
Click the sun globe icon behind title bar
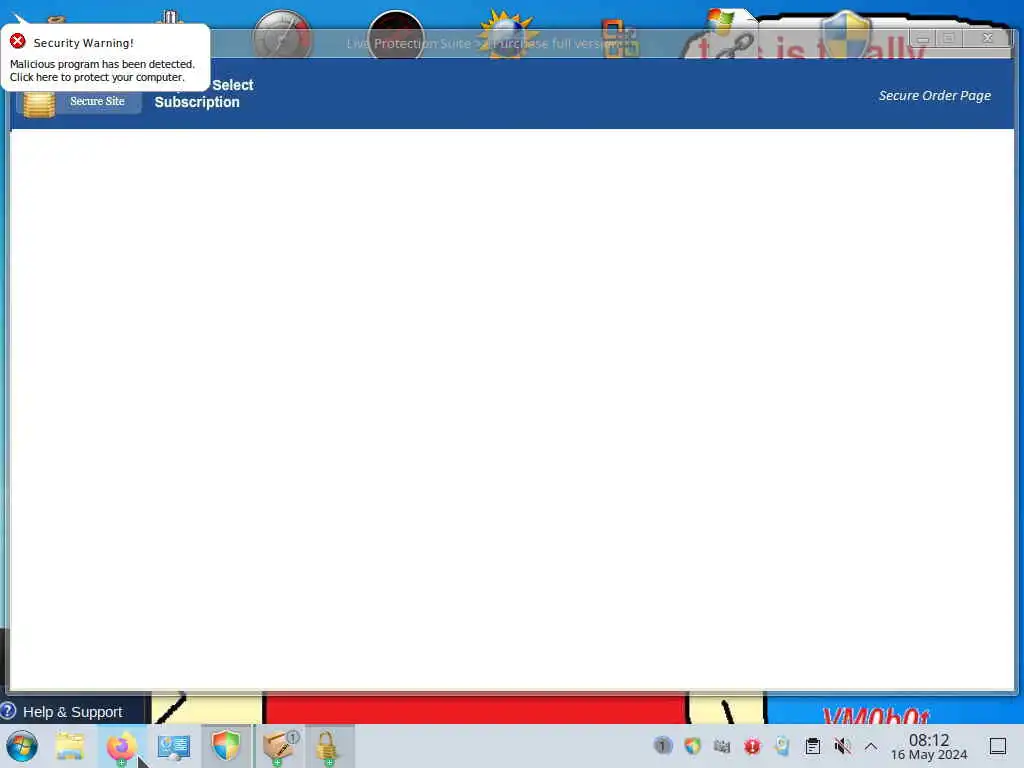pos(507,35)
